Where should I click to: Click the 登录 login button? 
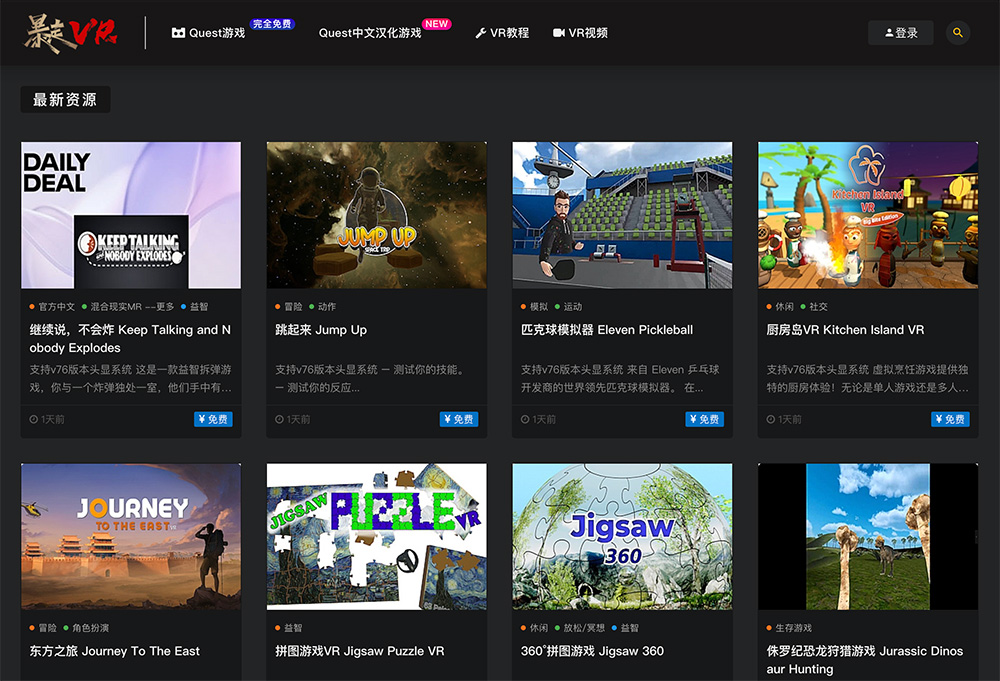pos(901,33)
